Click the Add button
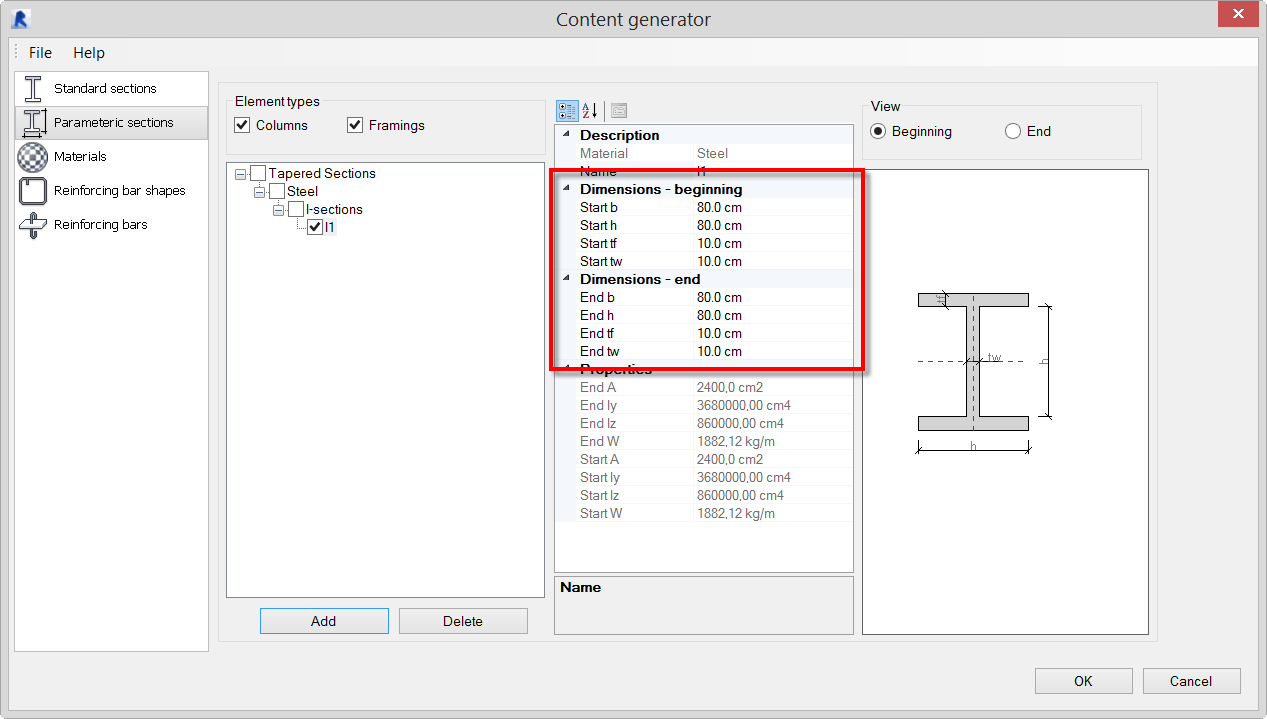 (323, 620)
